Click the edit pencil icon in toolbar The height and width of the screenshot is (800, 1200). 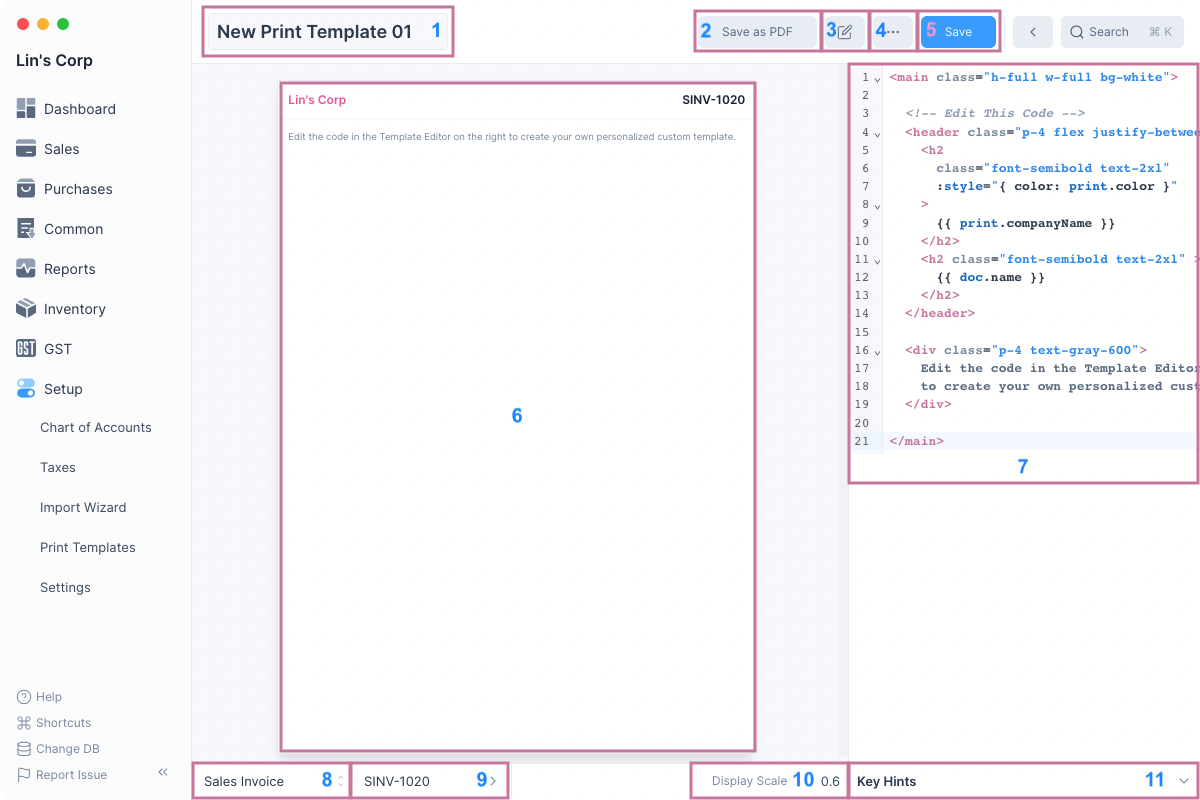click(845, 32)
